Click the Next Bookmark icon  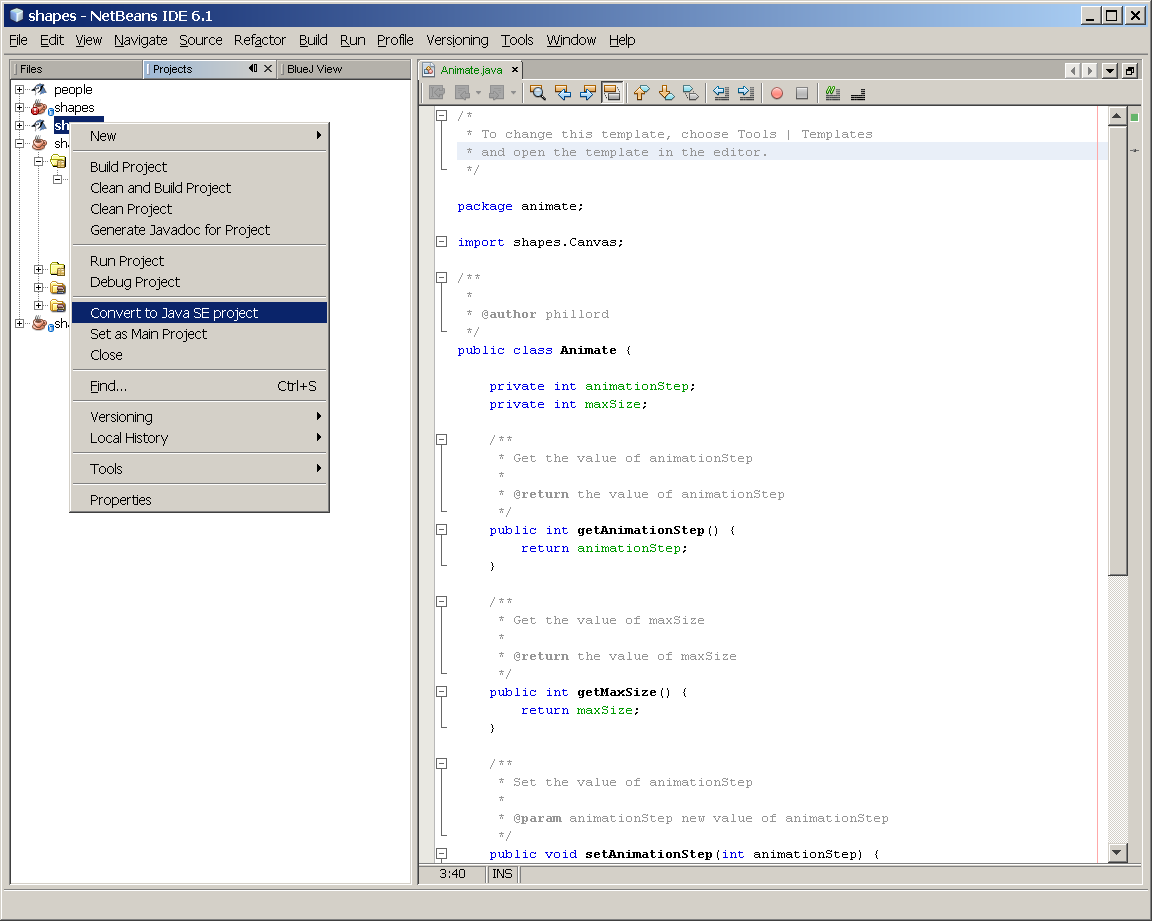666,93
